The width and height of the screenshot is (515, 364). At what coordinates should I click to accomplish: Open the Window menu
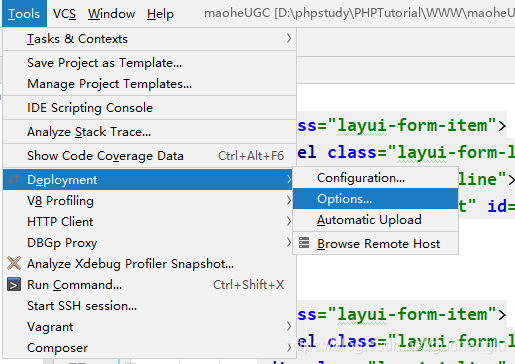(111, 14)
